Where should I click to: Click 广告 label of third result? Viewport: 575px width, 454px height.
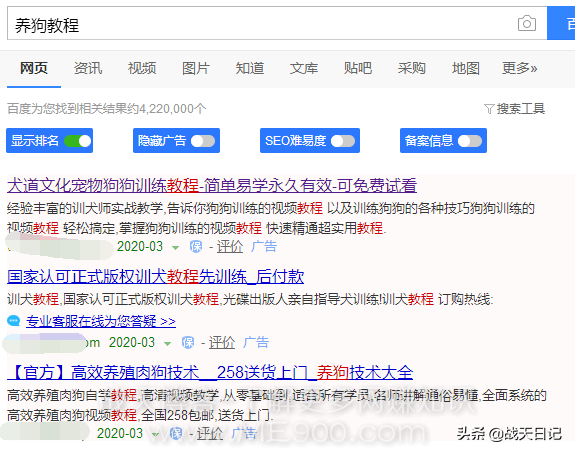pyautogui.click(x=244, y=433)
